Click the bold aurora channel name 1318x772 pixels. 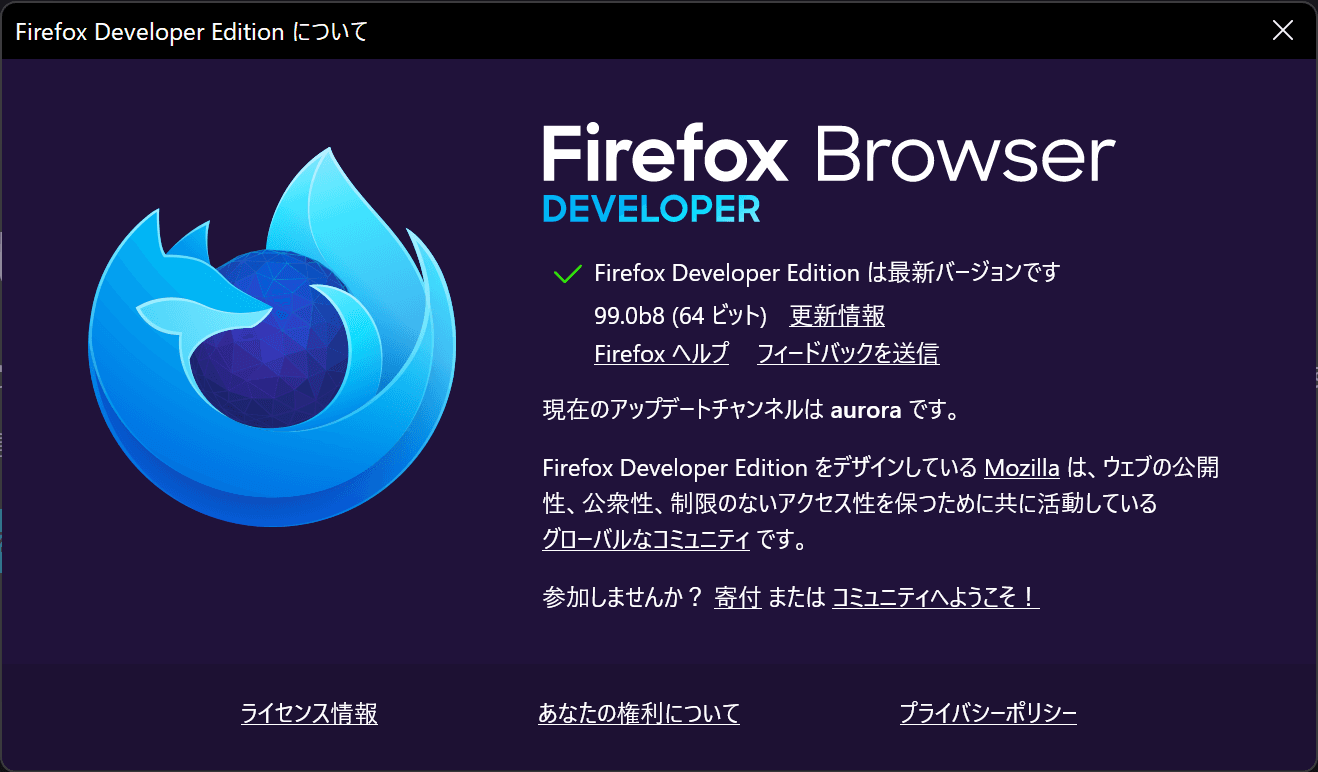click(866, 410)
